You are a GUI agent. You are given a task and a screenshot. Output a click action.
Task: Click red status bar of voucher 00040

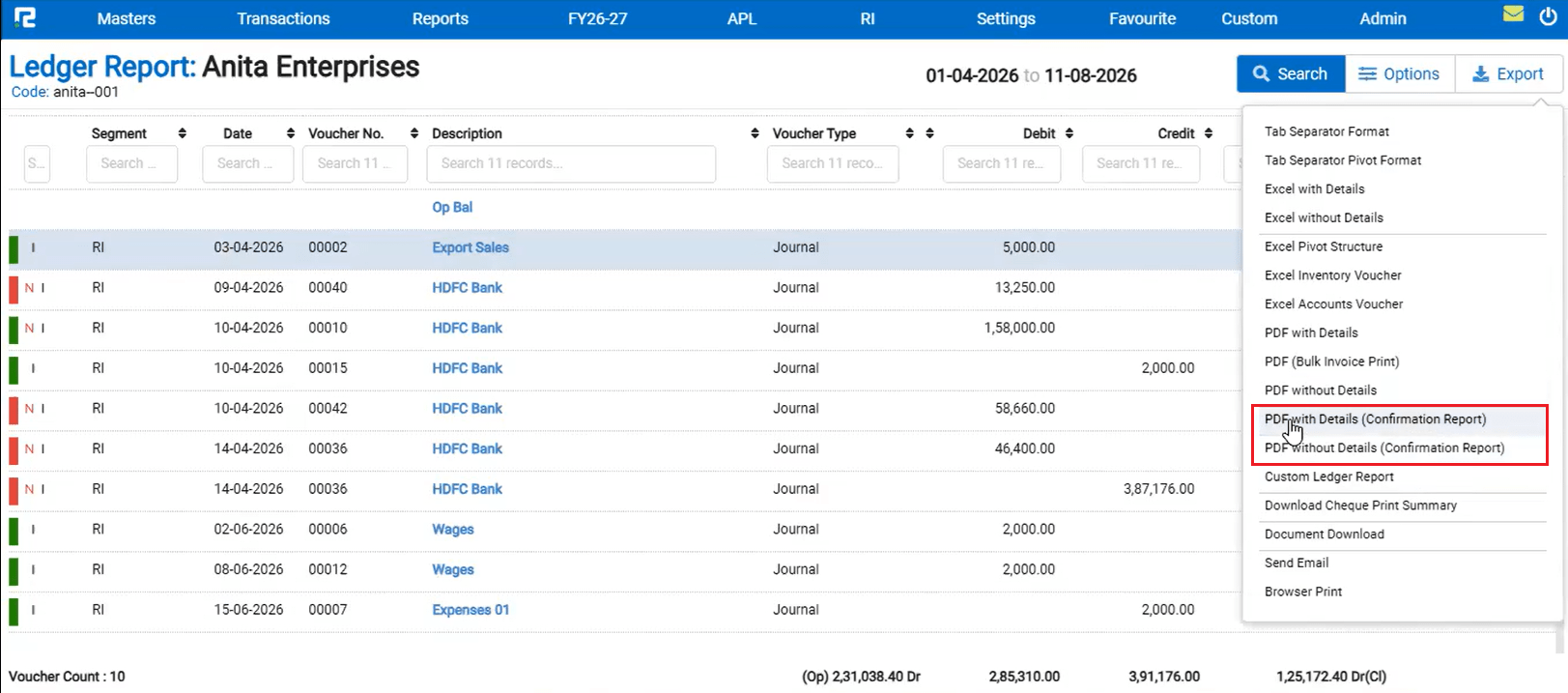(x=14, y=289)
